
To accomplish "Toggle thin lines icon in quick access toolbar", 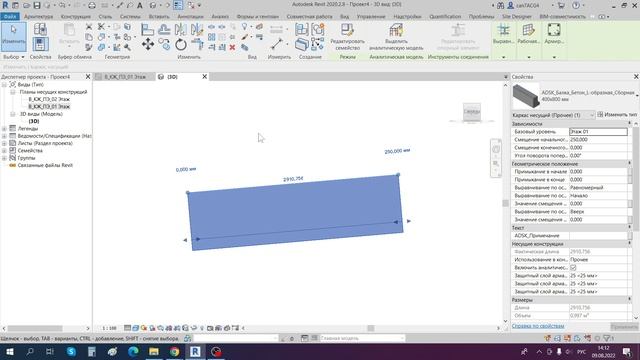I will 178,5.
